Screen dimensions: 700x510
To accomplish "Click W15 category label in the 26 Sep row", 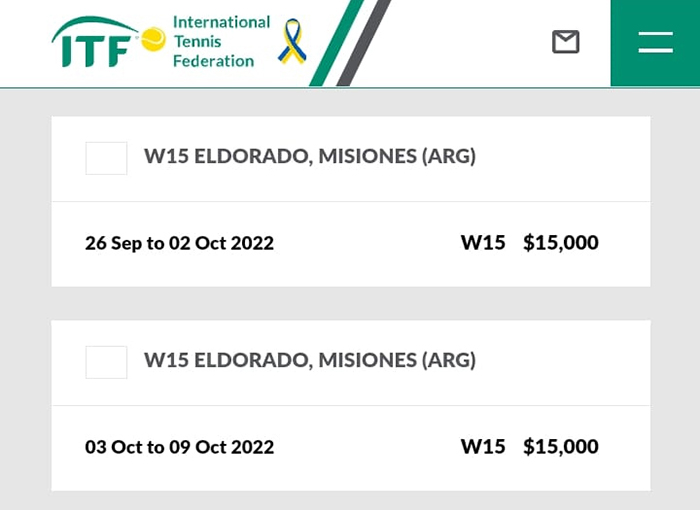I will (x=483, y=243).
